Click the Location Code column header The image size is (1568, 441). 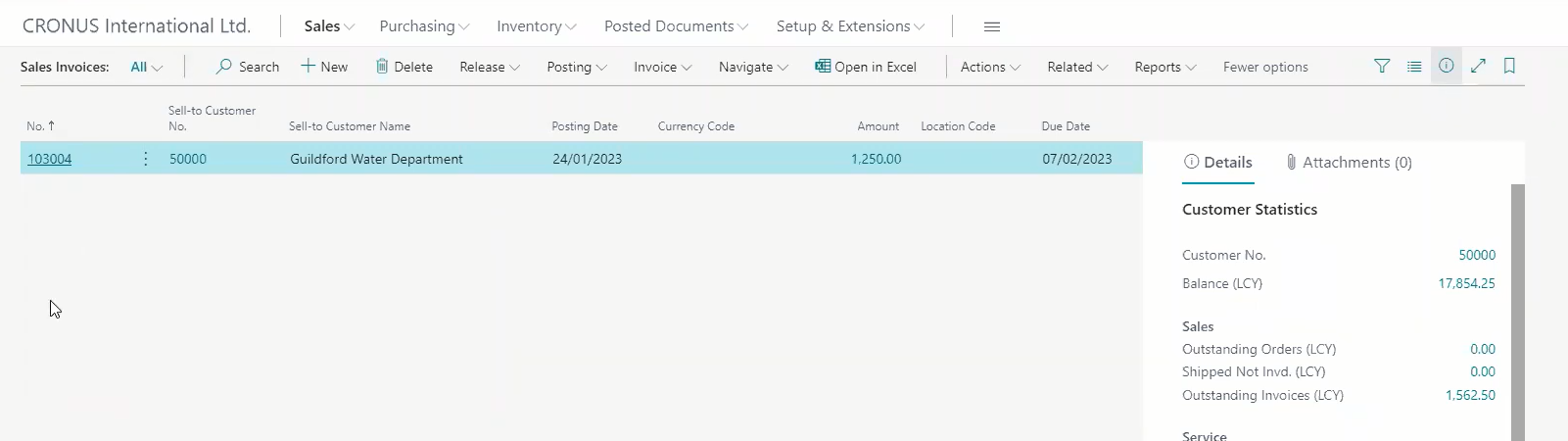(958, 125)
